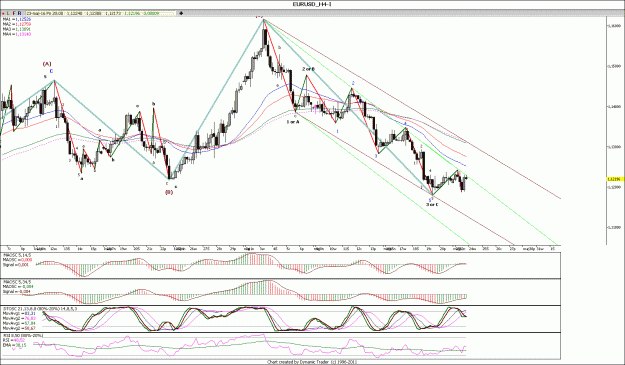Click the R button in the info bar
Screen dimensions: 625x365
pos(19,14)
